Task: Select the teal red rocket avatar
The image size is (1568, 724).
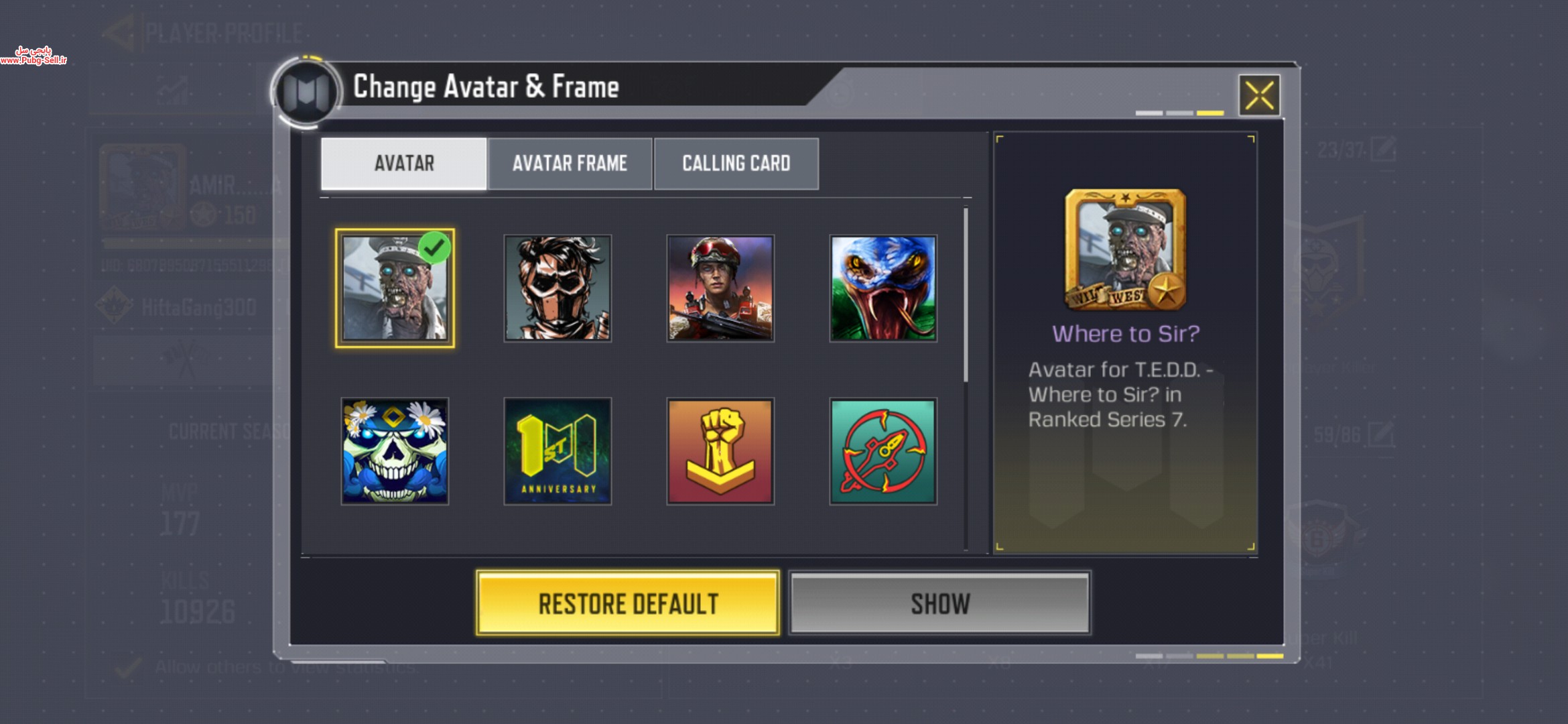Action: click(x=883, y=451)
